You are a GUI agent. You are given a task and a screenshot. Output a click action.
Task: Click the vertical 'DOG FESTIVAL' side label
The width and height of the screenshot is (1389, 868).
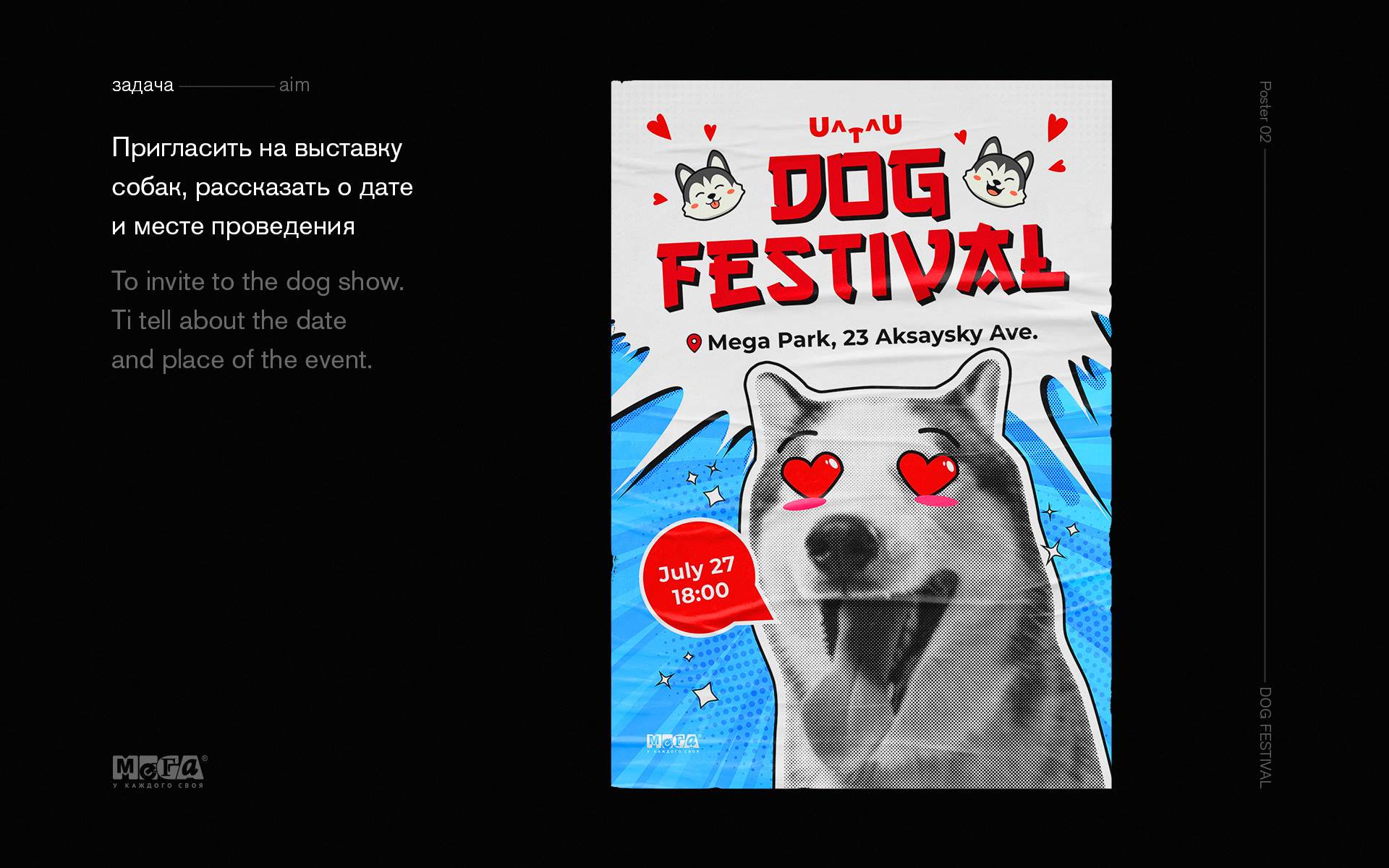(x=1265, y=737)
